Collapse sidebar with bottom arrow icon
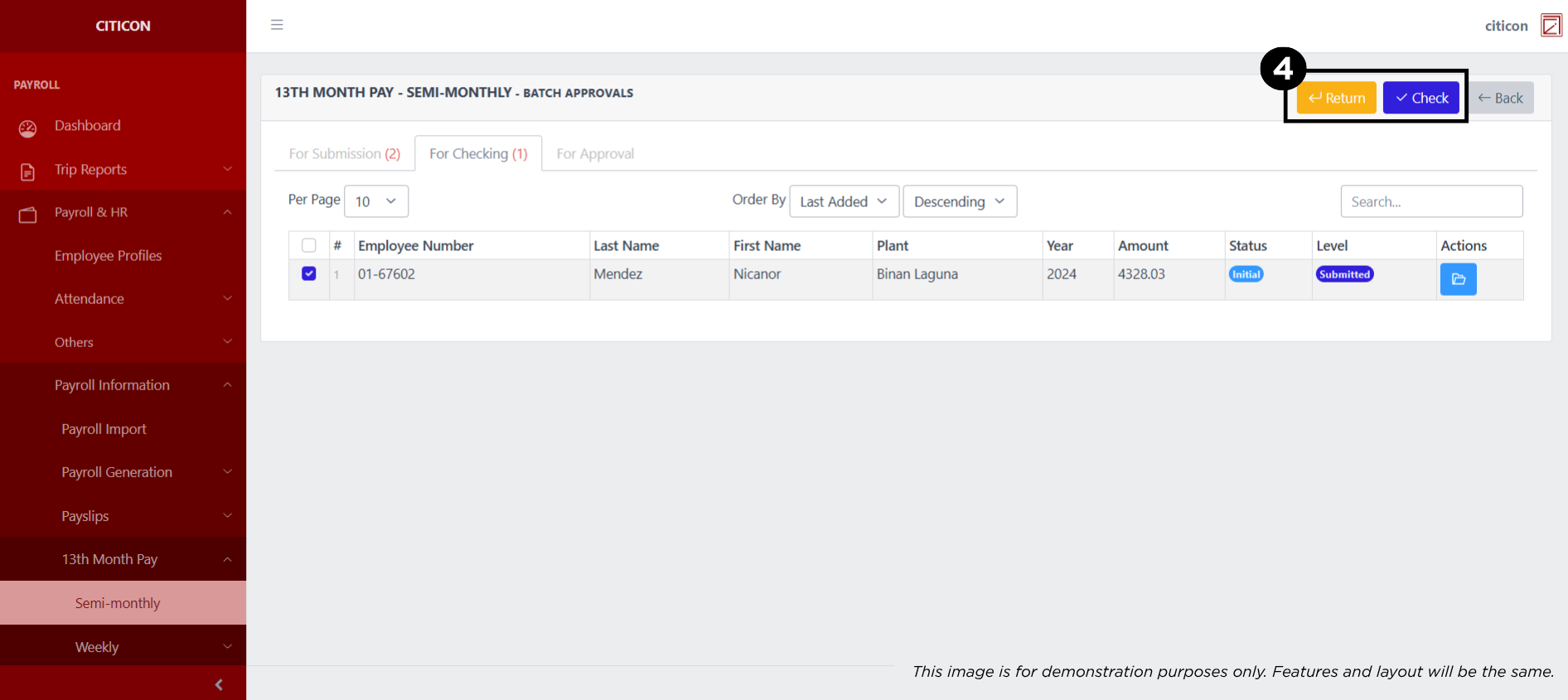Screen dimensions: 1568x700 219,684
